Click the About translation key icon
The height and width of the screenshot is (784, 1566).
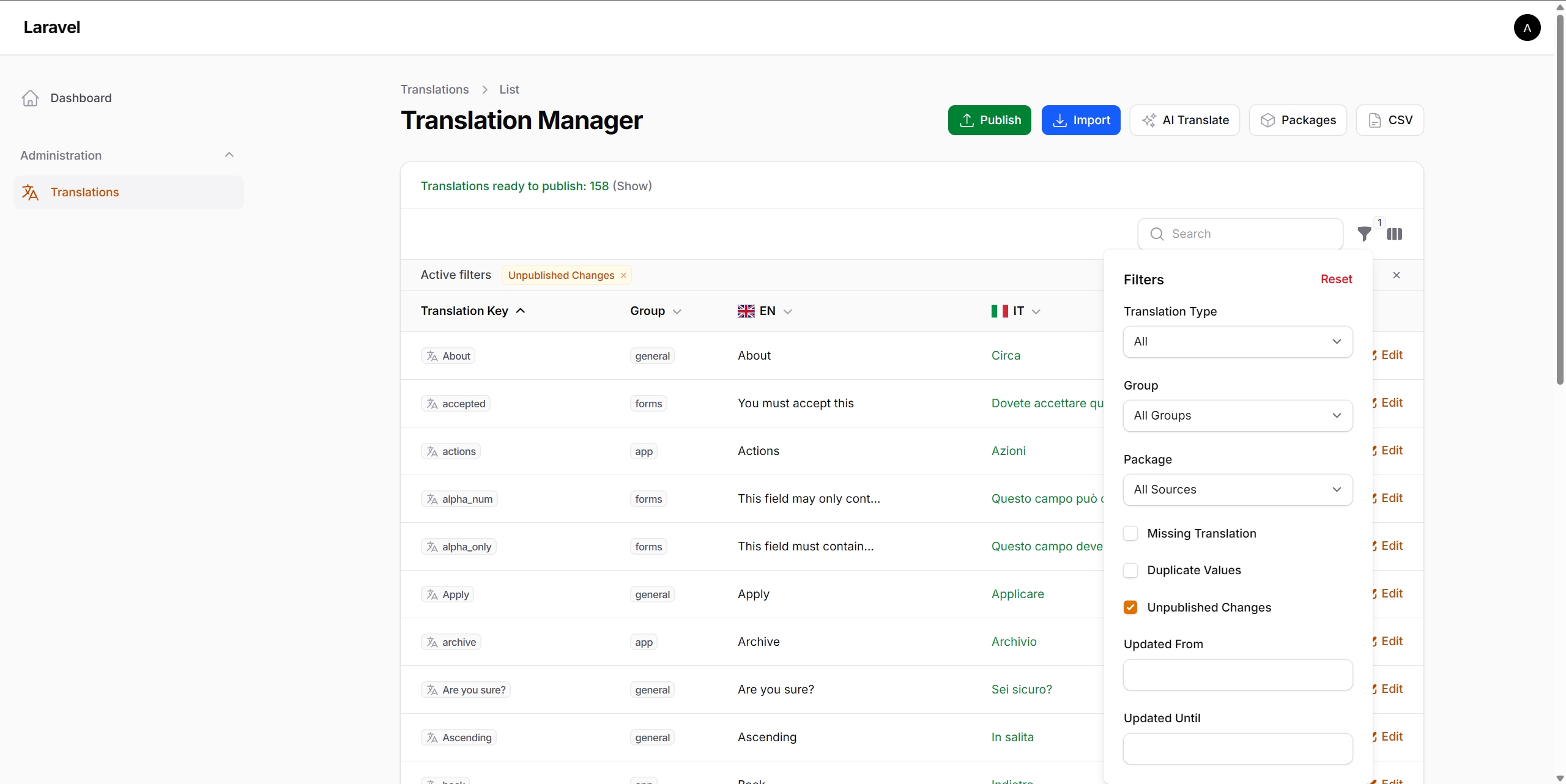pos(432,356)
